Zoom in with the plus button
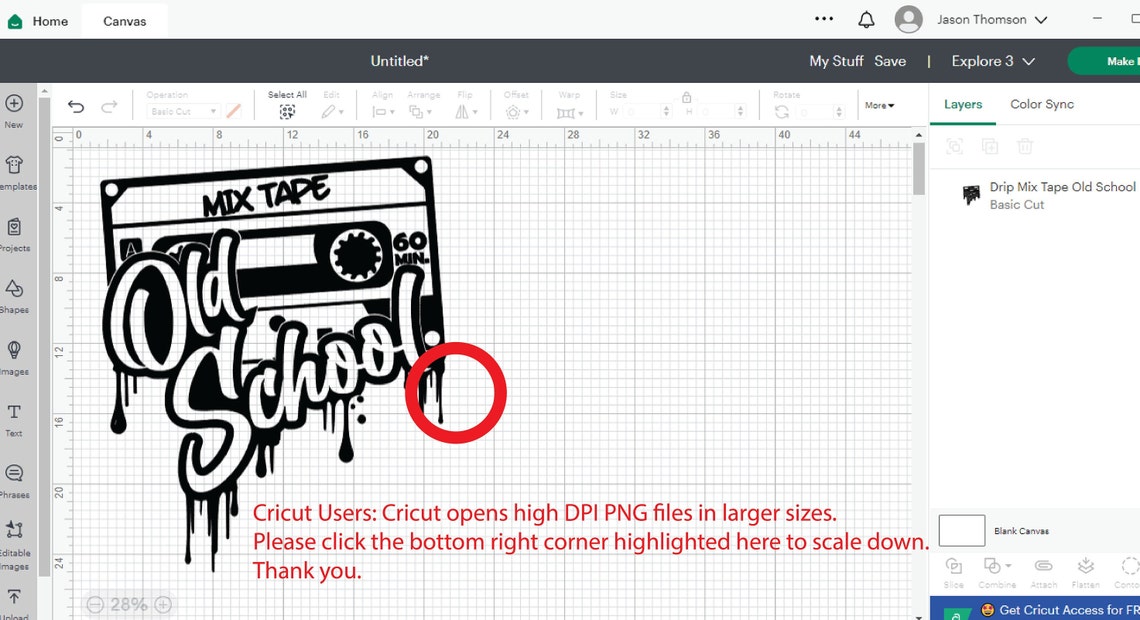This screenshot has width=1140, height=620. pyautogui.click(x=164, y=605)
